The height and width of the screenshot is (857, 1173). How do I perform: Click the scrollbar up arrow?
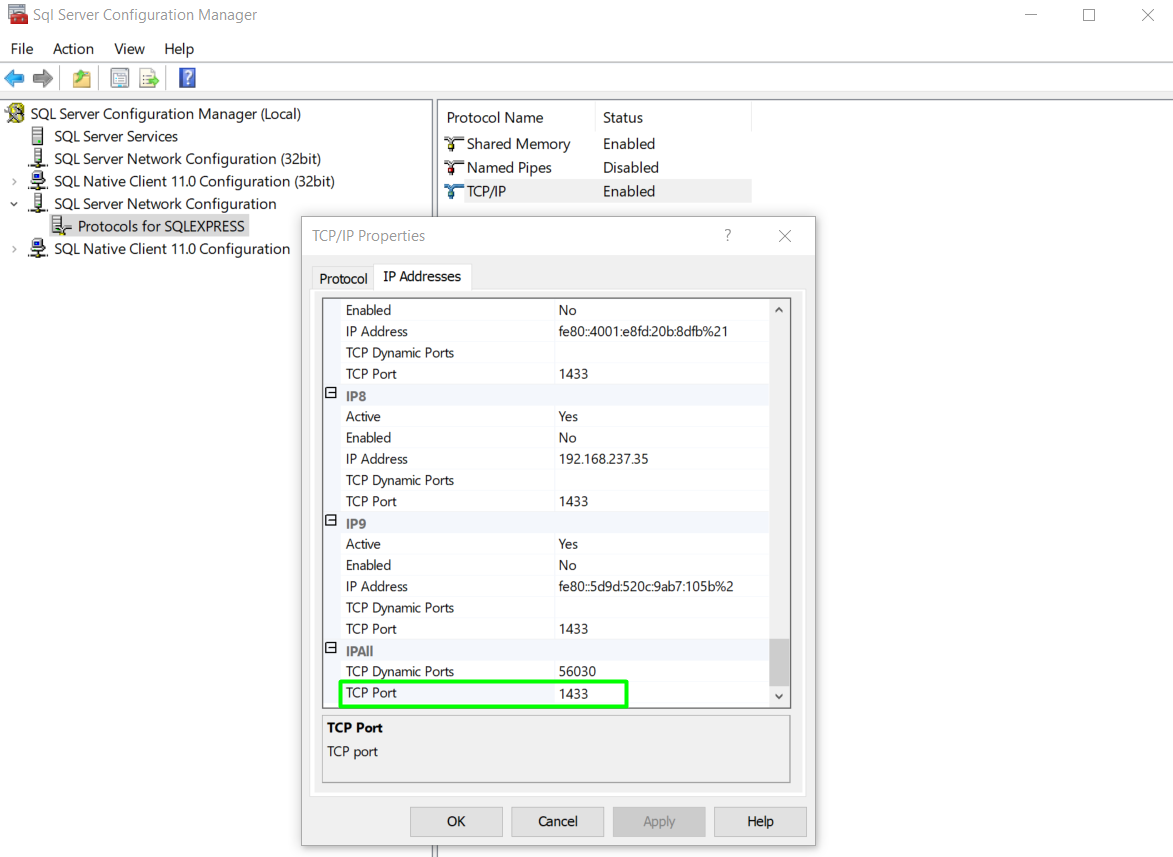pos(779,310)
